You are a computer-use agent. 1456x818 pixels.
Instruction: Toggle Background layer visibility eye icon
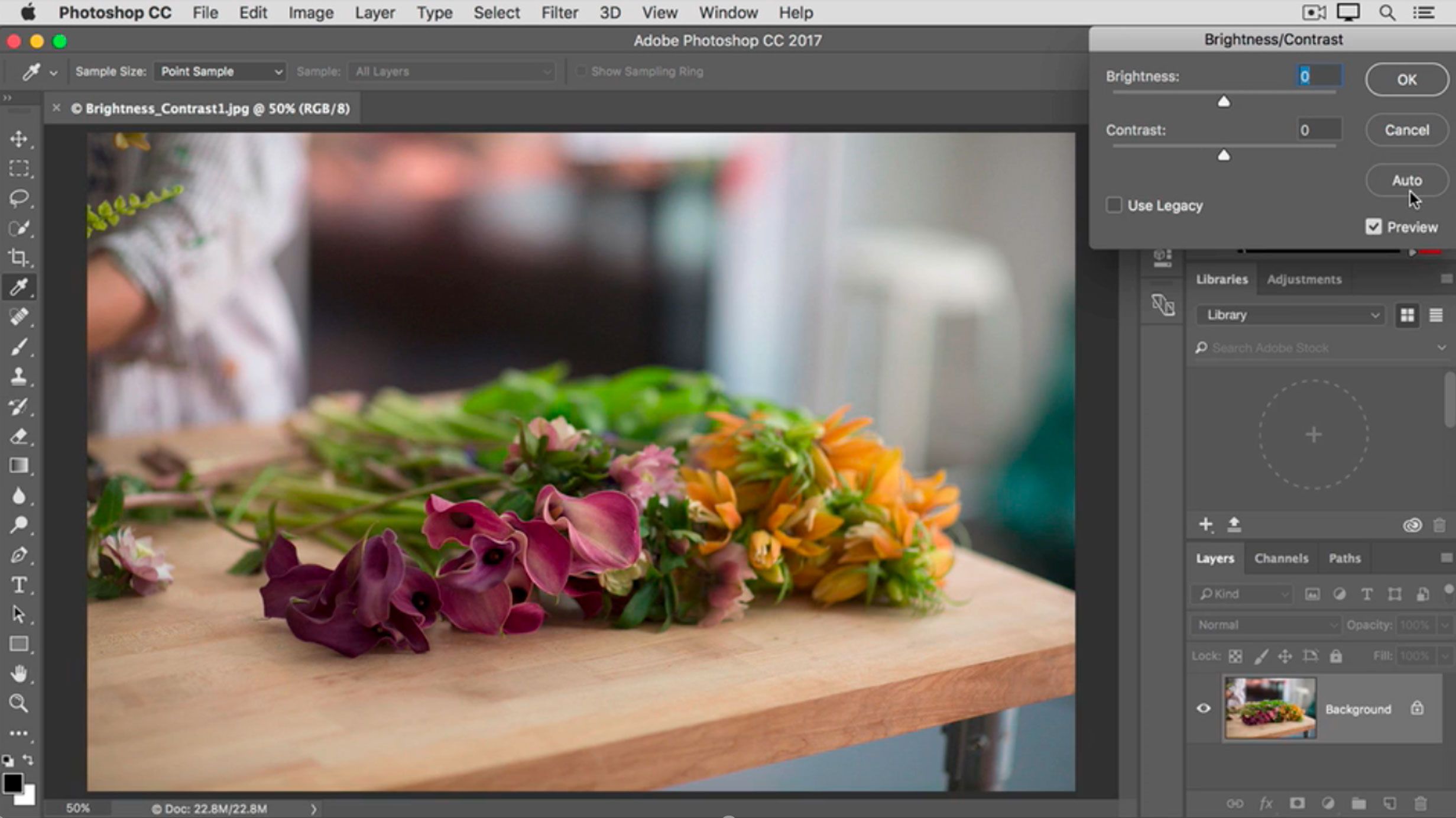pos(1203,709)
